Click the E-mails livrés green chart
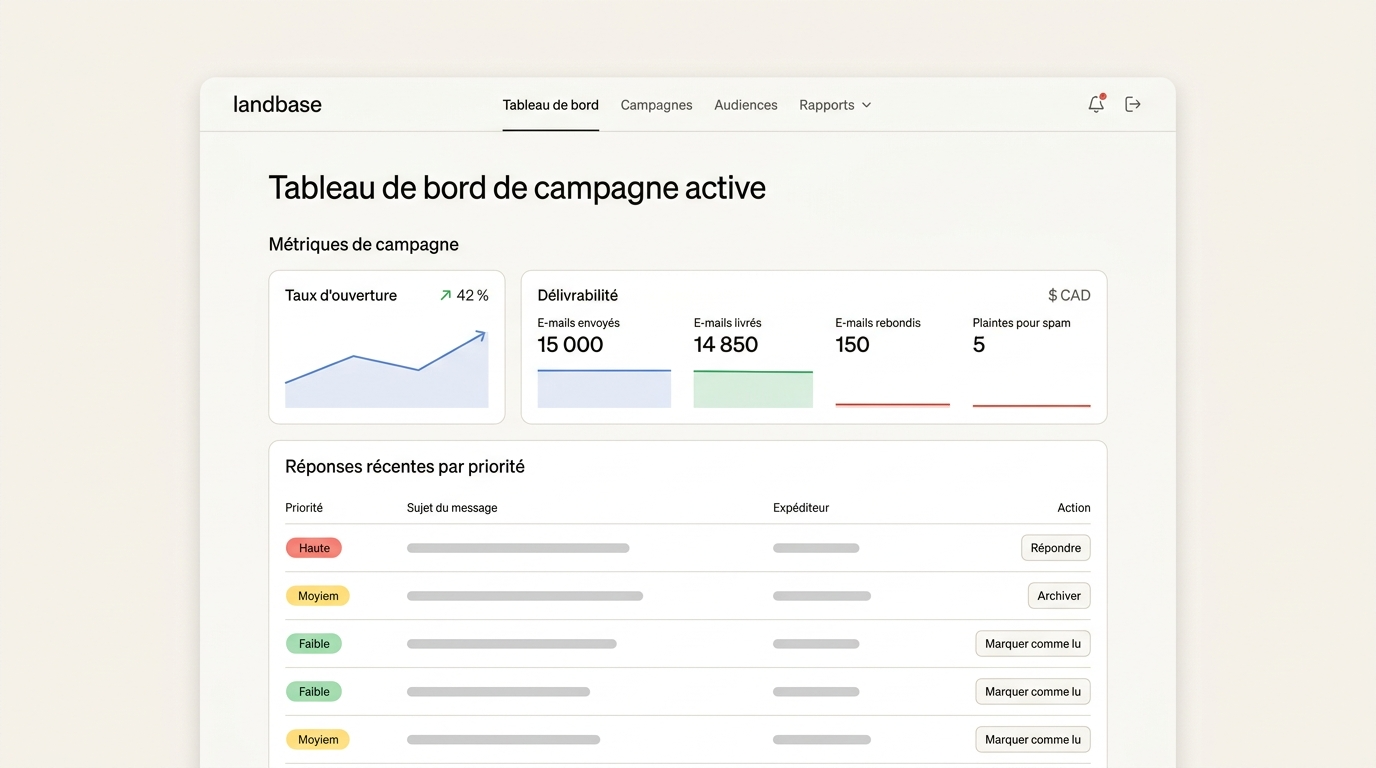Image resolution: width=1376 pixels, height=768 pixels. [753, 389]
